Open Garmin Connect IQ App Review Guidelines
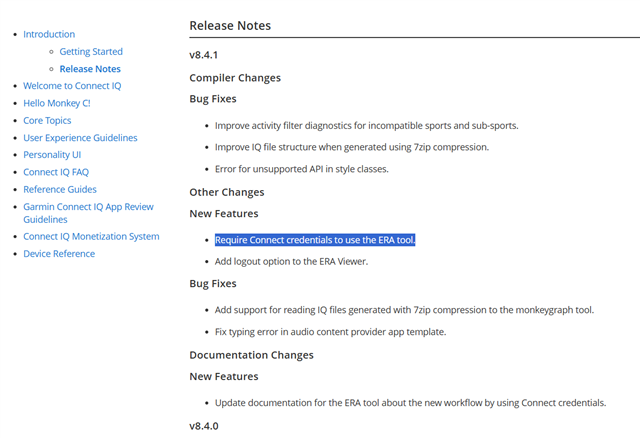The height and width of the screenshot is (438, 640). 88,212
